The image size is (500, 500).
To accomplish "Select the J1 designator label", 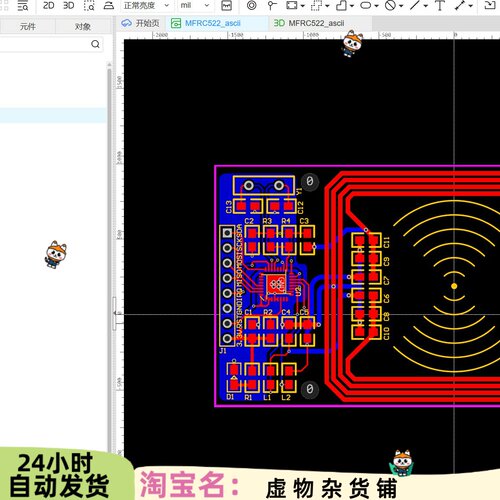I will coord(223,351).
